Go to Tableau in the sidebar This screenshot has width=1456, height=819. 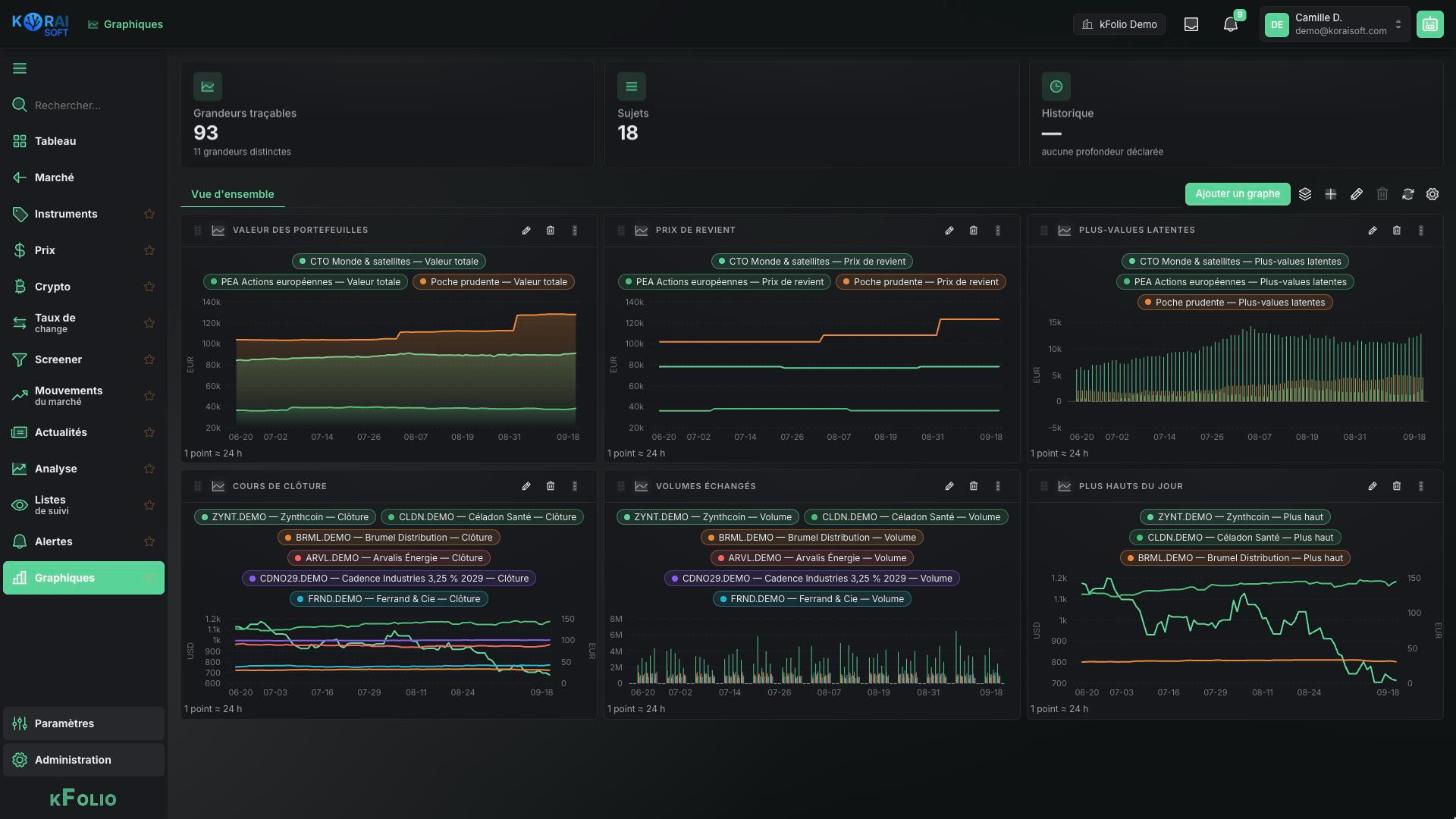(x=84, y=141)
